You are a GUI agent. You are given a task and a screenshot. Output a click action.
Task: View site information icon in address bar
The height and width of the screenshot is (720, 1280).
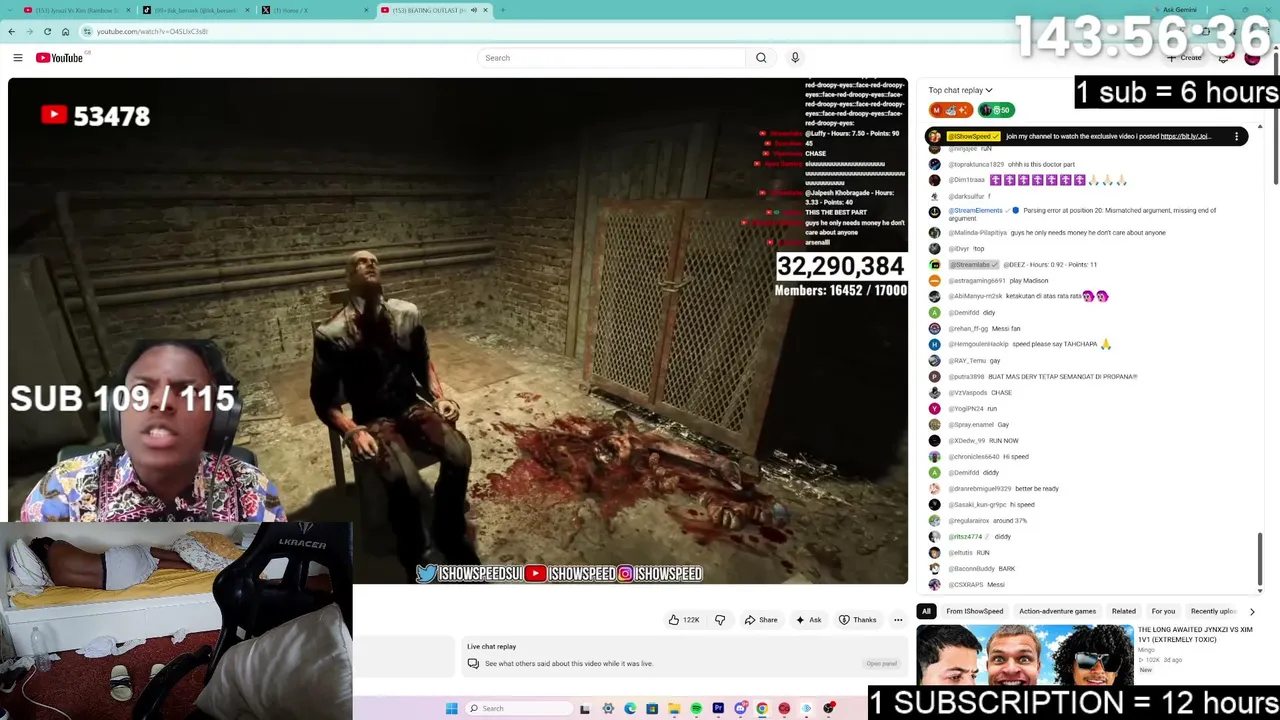87,31
